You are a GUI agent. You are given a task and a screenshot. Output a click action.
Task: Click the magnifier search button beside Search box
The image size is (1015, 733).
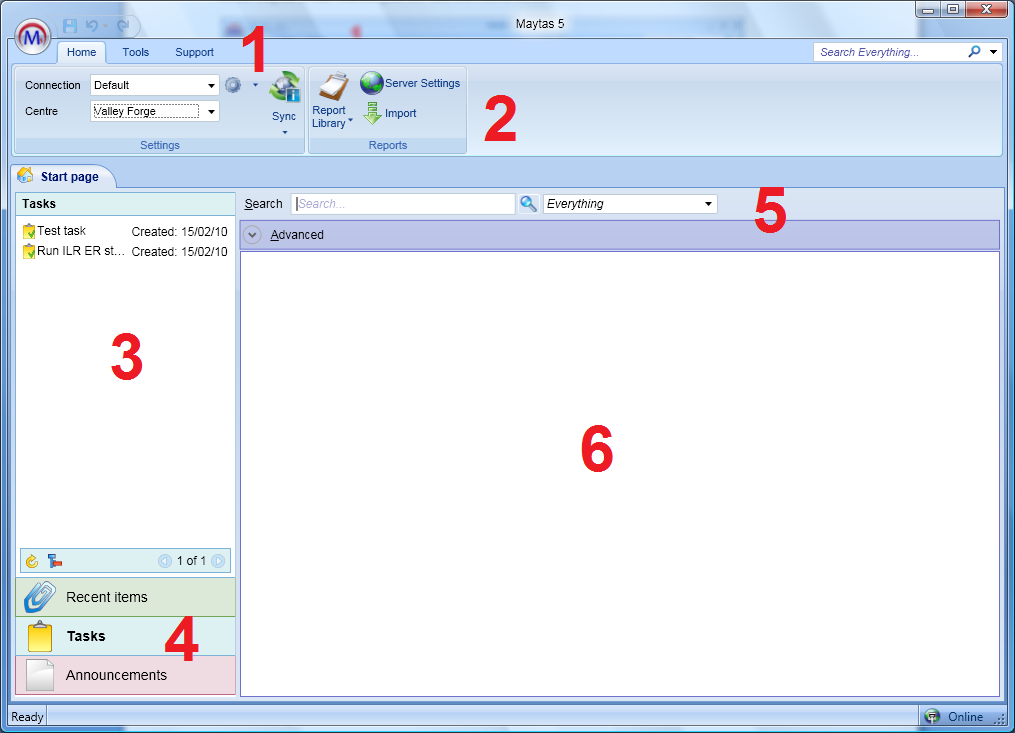click(x=529, y=204)
